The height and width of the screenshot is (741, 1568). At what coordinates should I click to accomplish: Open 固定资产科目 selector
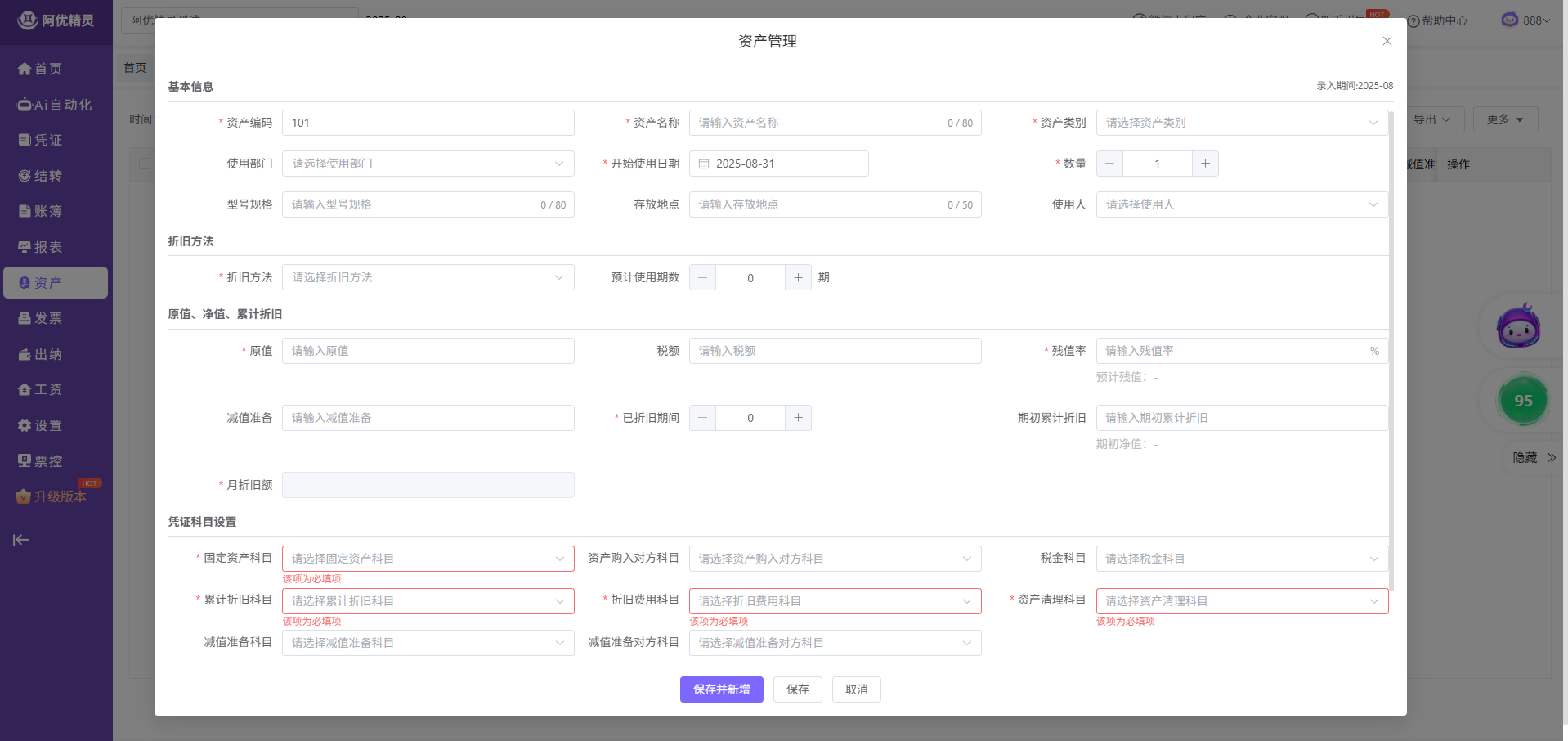pos(428,559)
